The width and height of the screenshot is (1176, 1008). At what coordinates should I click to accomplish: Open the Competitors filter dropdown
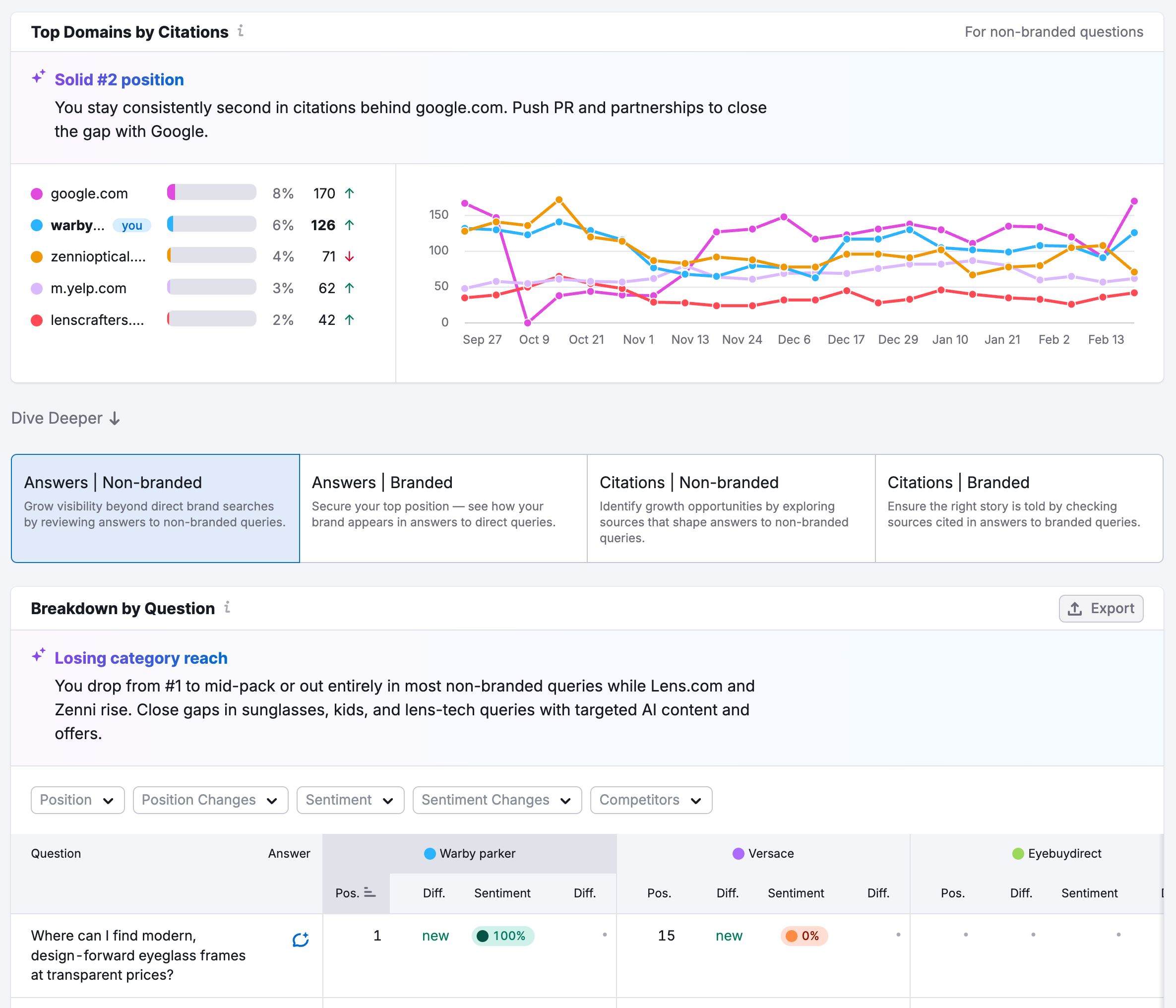(x=650, y=800)
